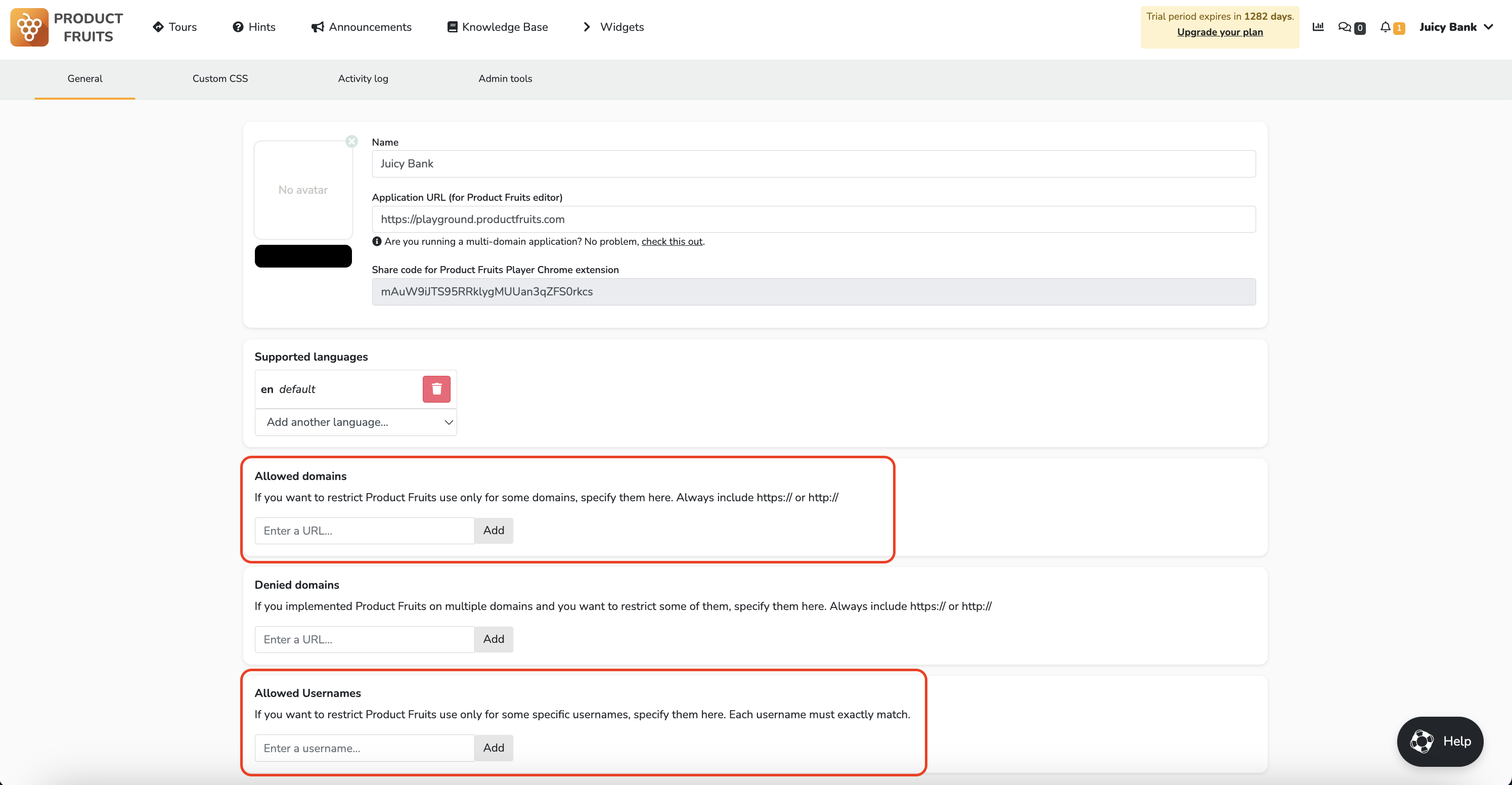
Task: Click Add button for Denied domains
Action: coord(494,639)
